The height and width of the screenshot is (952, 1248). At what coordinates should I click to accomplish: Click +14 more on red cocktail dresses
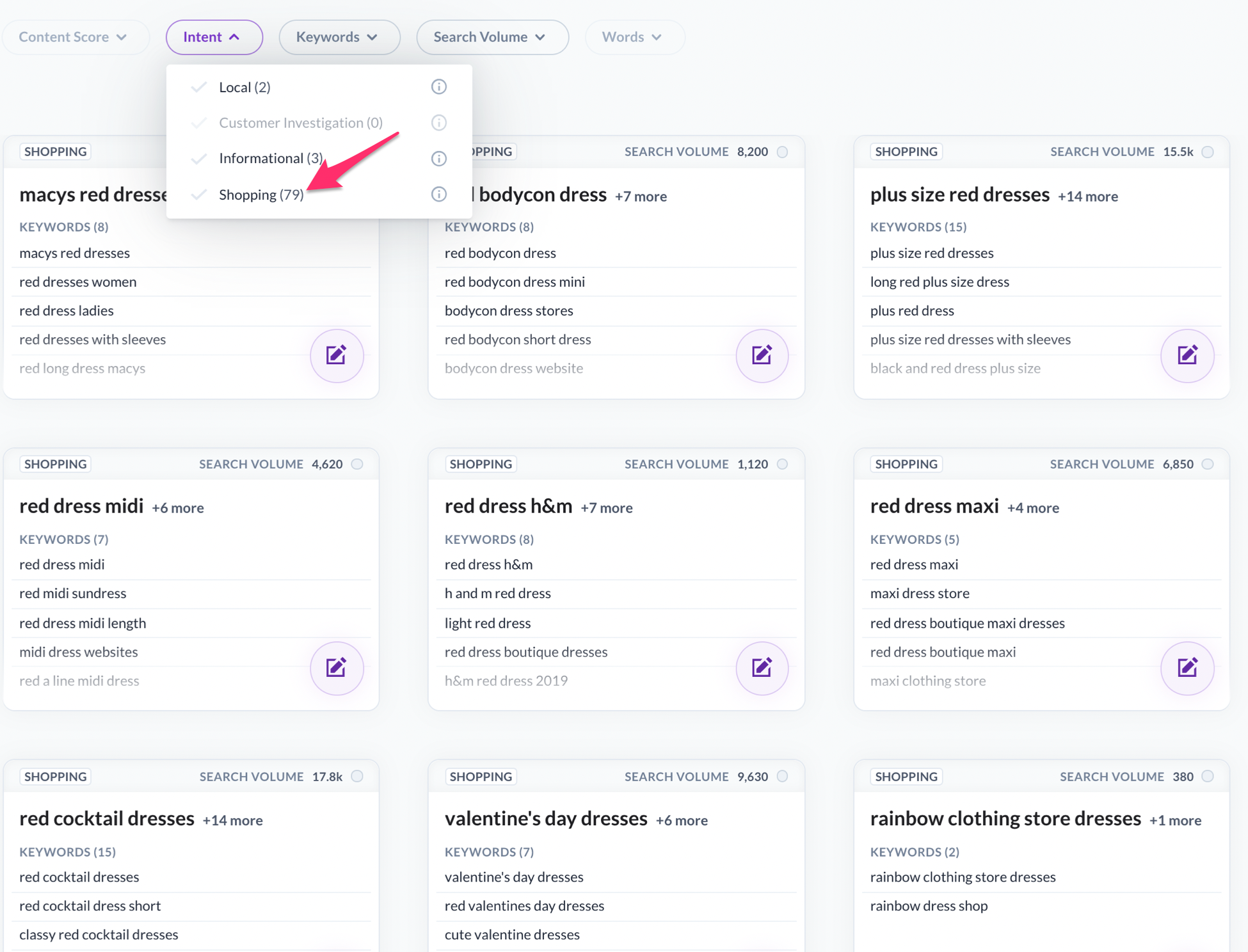pos(232,820)
